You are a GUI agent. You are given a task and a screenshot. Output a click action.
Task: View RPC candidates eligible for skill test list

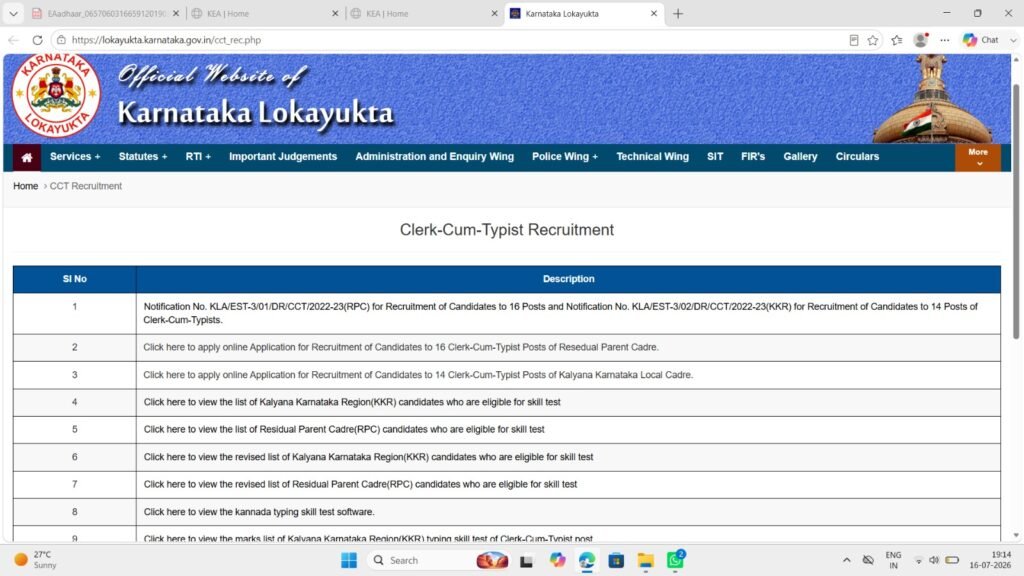pyautogui.click(x=344, y=430)
